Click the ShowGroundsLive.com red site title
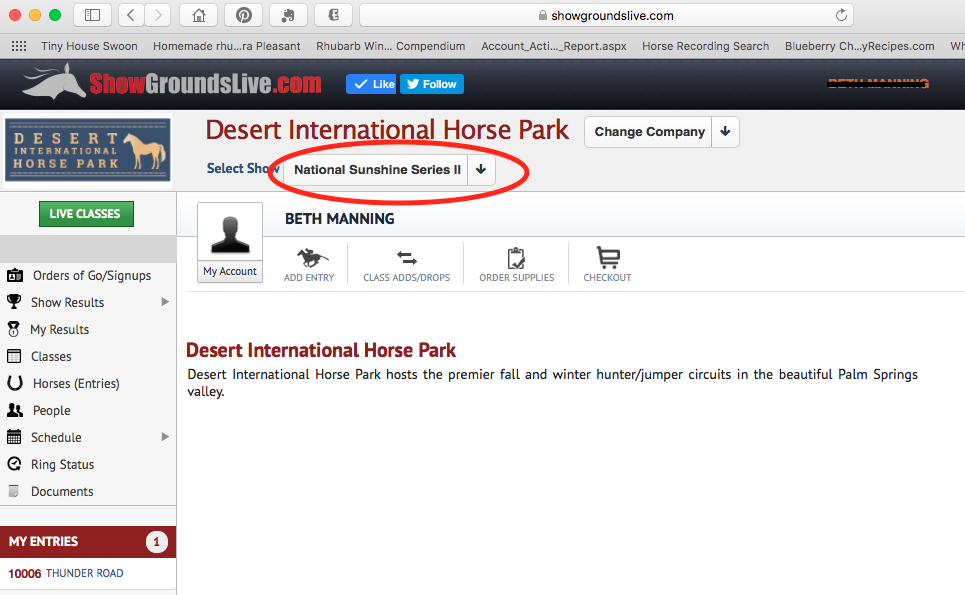The width and height of the screenshot is (965, 595). click(206, 83)
